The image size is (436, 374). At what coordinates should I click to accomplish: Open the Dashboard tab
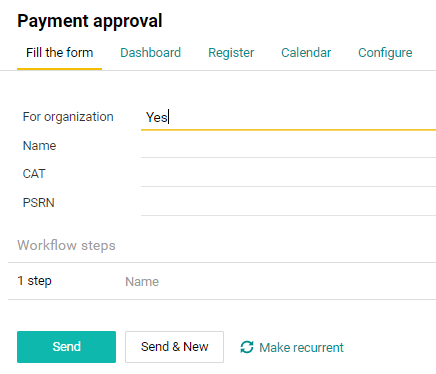coord(151,53)
